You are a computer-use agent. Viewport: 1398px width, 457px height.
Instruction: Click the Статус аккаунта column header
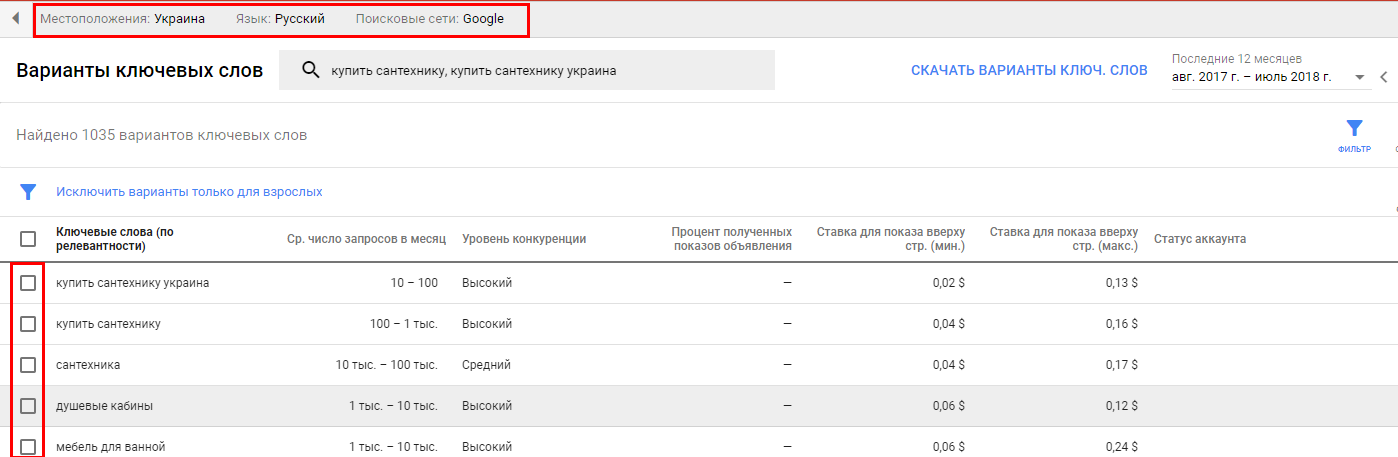click(x=1200, y=239)
